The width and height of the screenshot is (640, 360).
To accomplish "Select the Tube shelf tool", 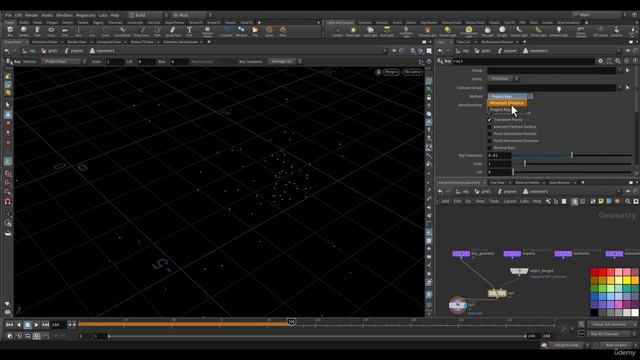I will click(x=37, y=31).
